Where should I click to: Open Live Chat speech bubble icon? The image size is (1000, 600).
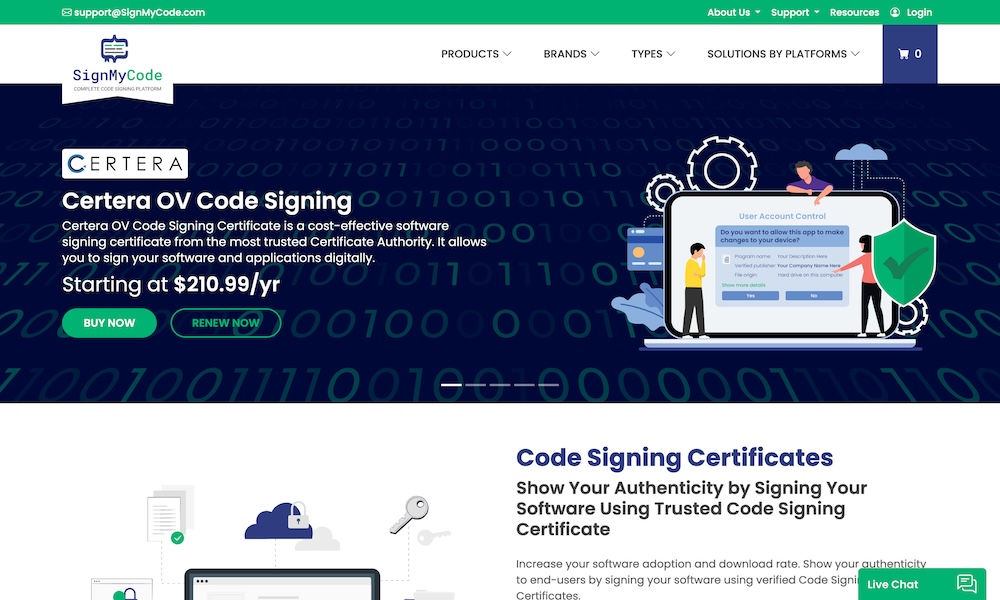966,584
